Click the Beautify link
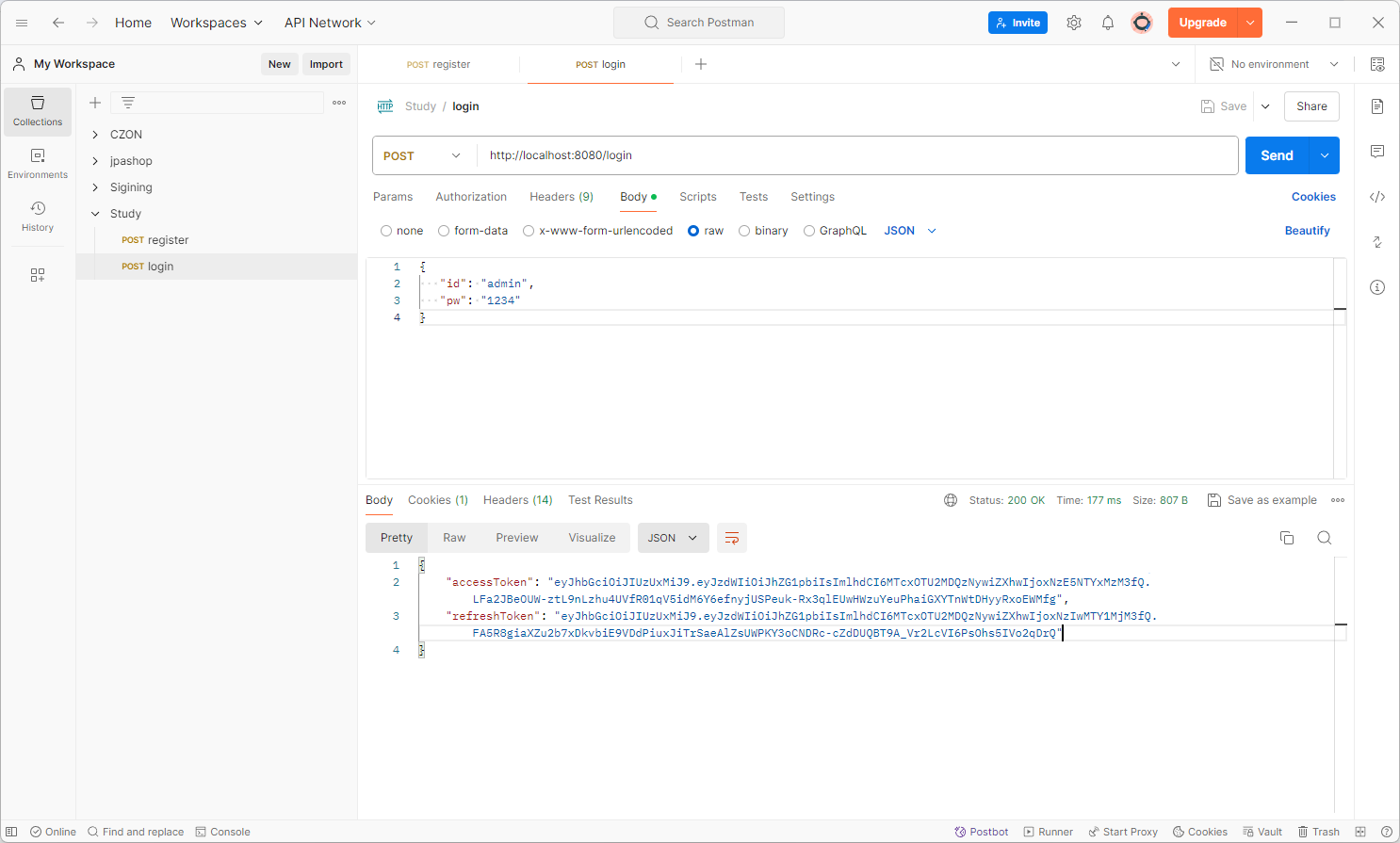The image size is (1400, 843). (1308, 231)
